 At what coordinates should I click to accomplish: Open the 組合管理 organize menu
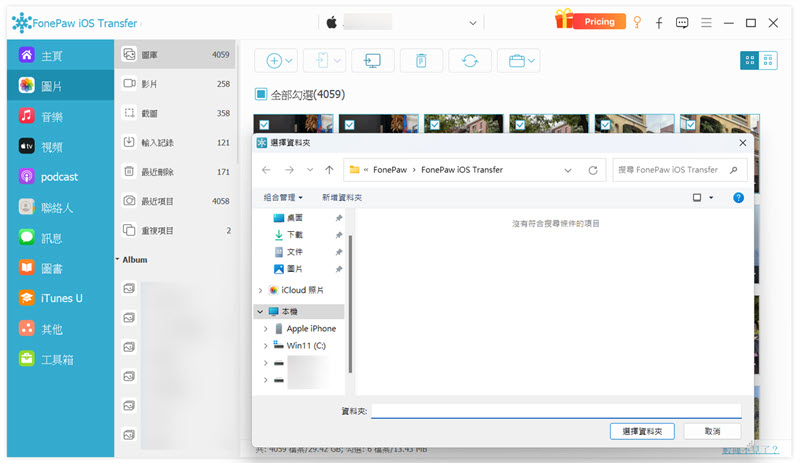(x=283, y=198)
